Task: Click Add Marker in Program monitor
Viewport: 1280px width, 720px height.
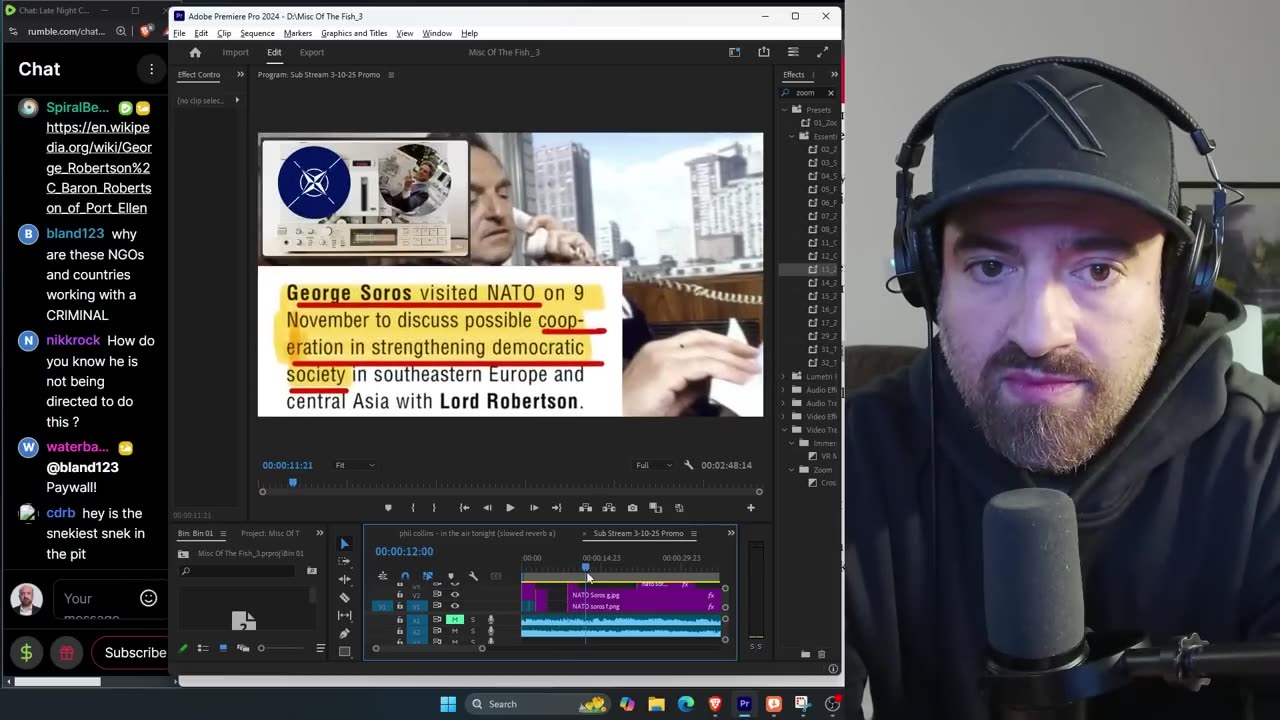Action: point(388,508)
